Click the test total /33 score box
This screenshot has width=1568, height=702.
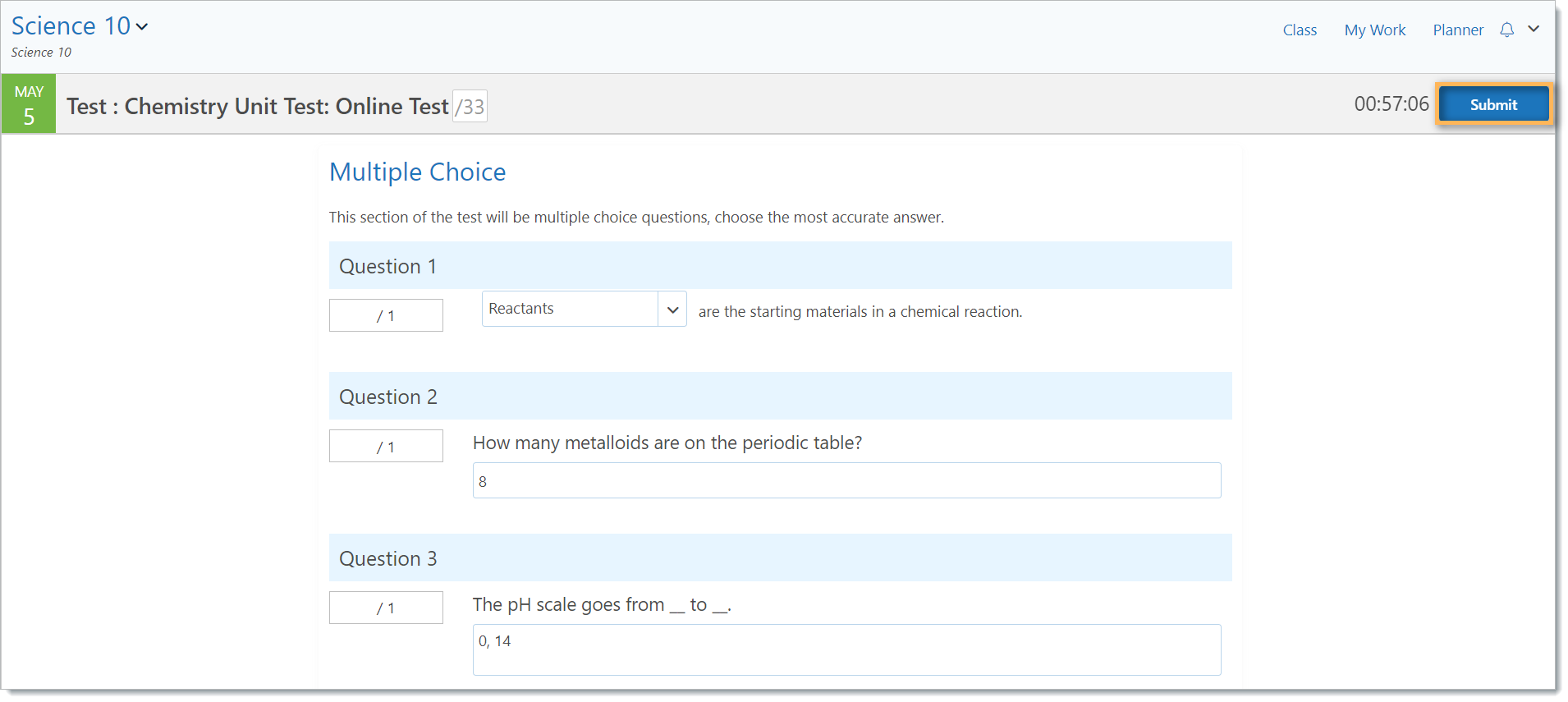click(x=470, y=106)
